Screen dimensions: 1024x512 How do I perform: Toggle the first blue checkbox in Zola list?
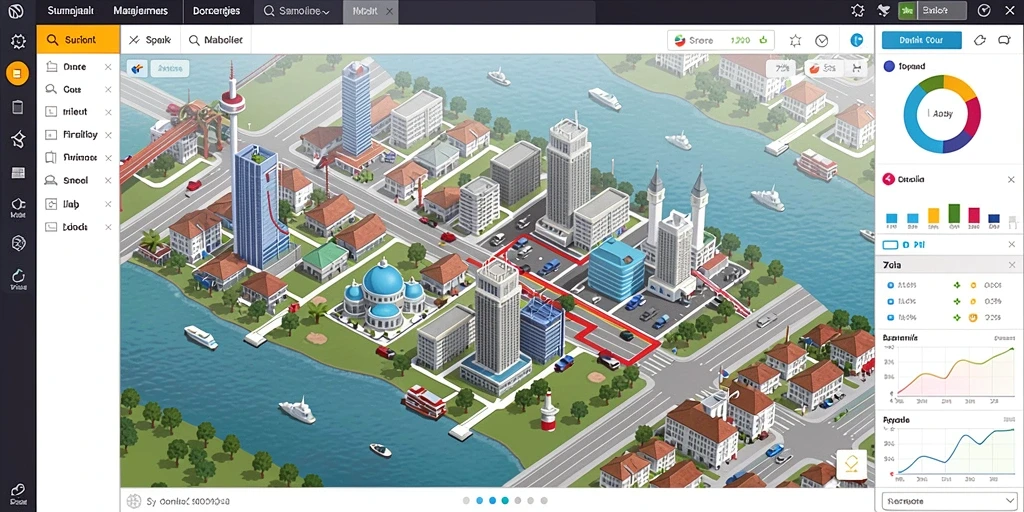(x=890, y=285)
